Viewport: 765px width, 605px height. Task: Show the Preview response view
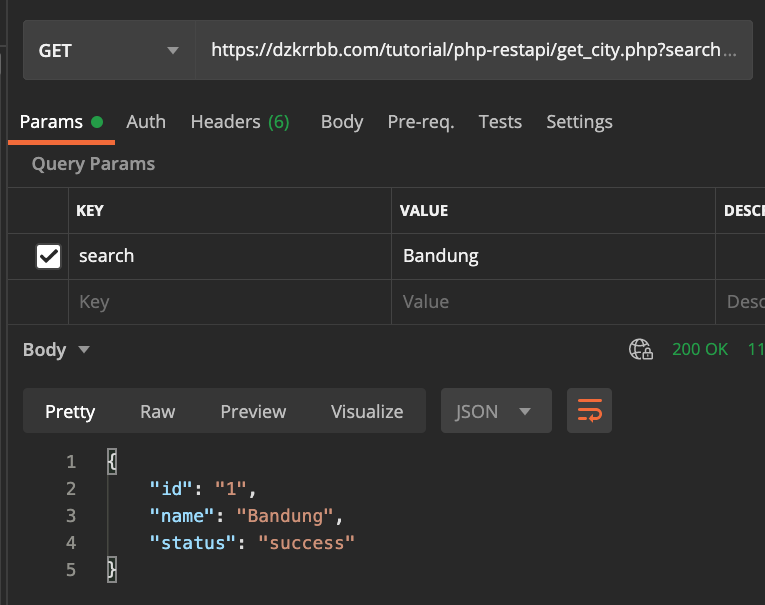click(253, 411)
